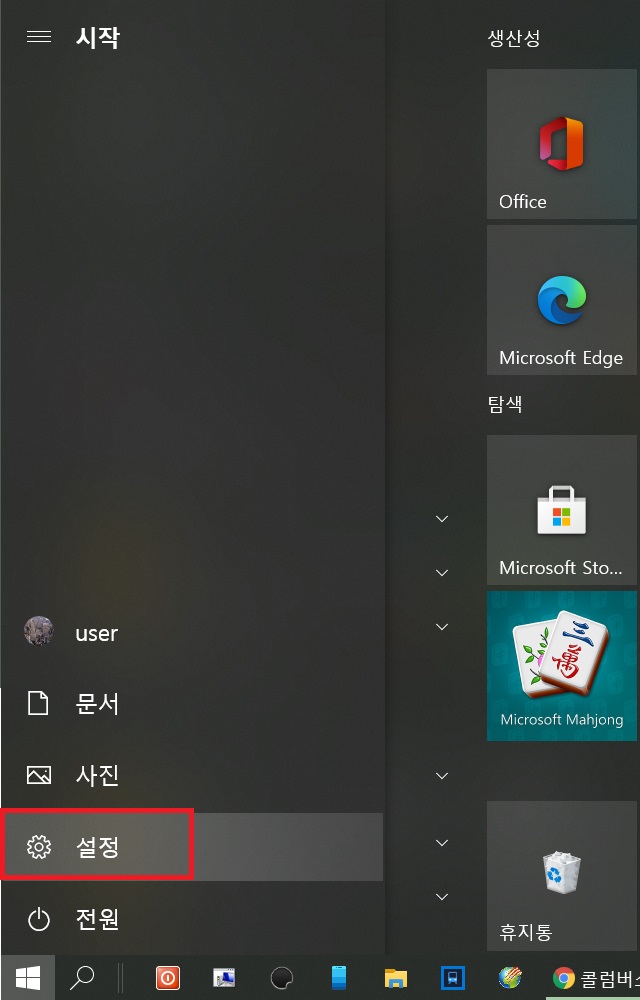Open the Microsoft Store tile
Screen dimensions: 640x1000
pyautogui.click(x=562, y=510)
